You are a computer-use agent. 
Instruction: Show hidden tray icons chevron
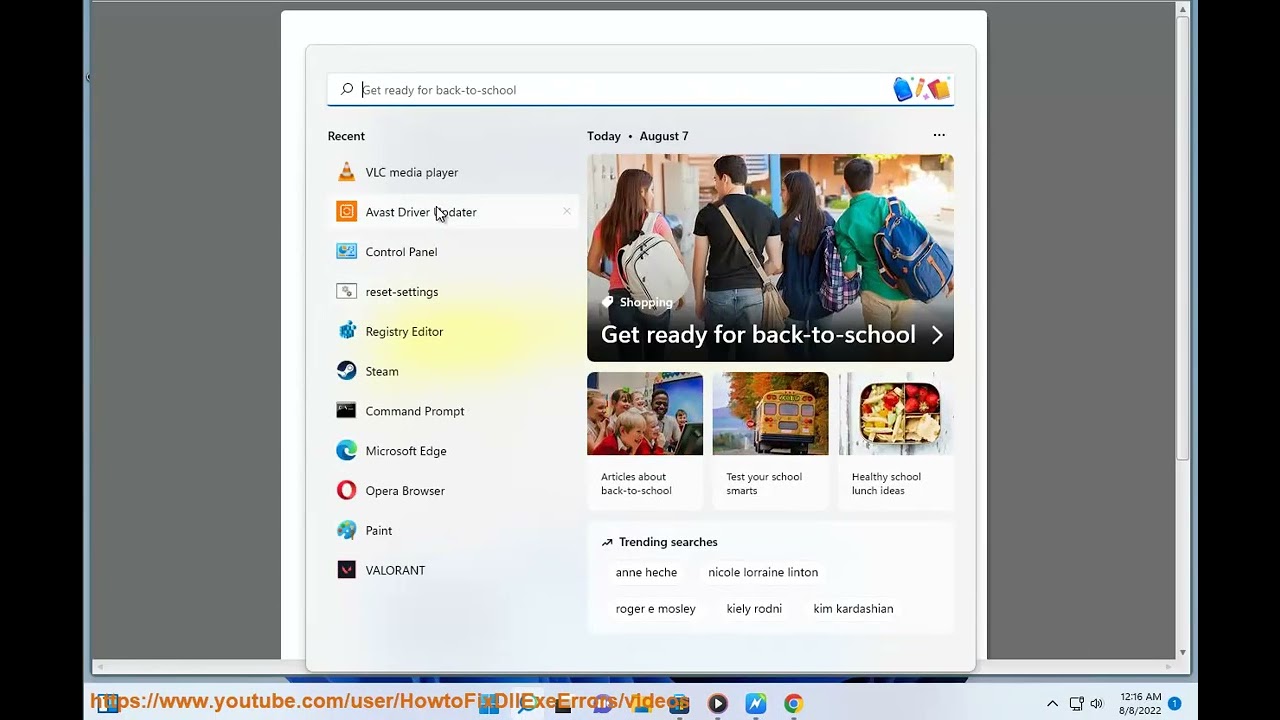point(1052,704)
